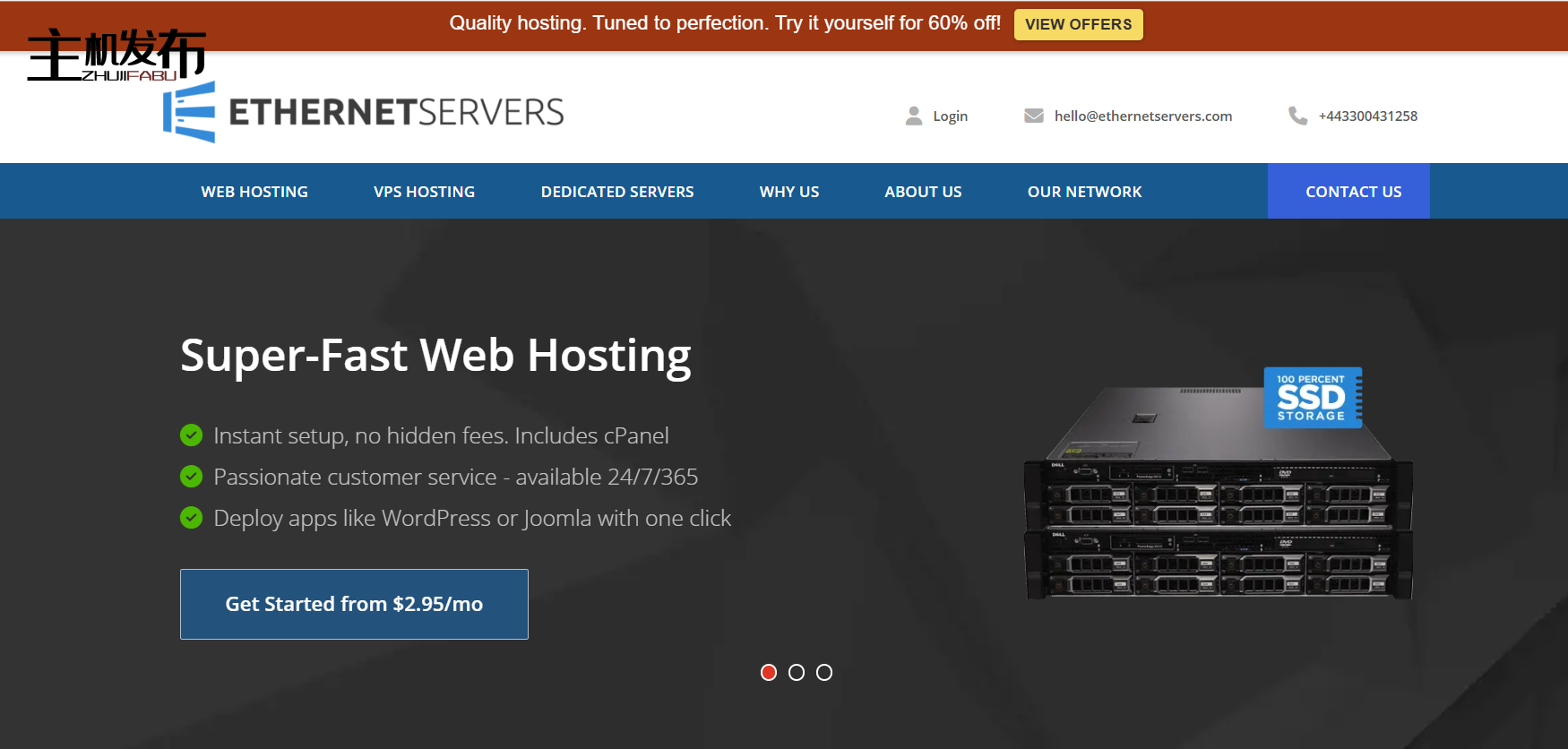
Task: Click the 100 Percent SSD Storage badge
Action: (1313, 397)
